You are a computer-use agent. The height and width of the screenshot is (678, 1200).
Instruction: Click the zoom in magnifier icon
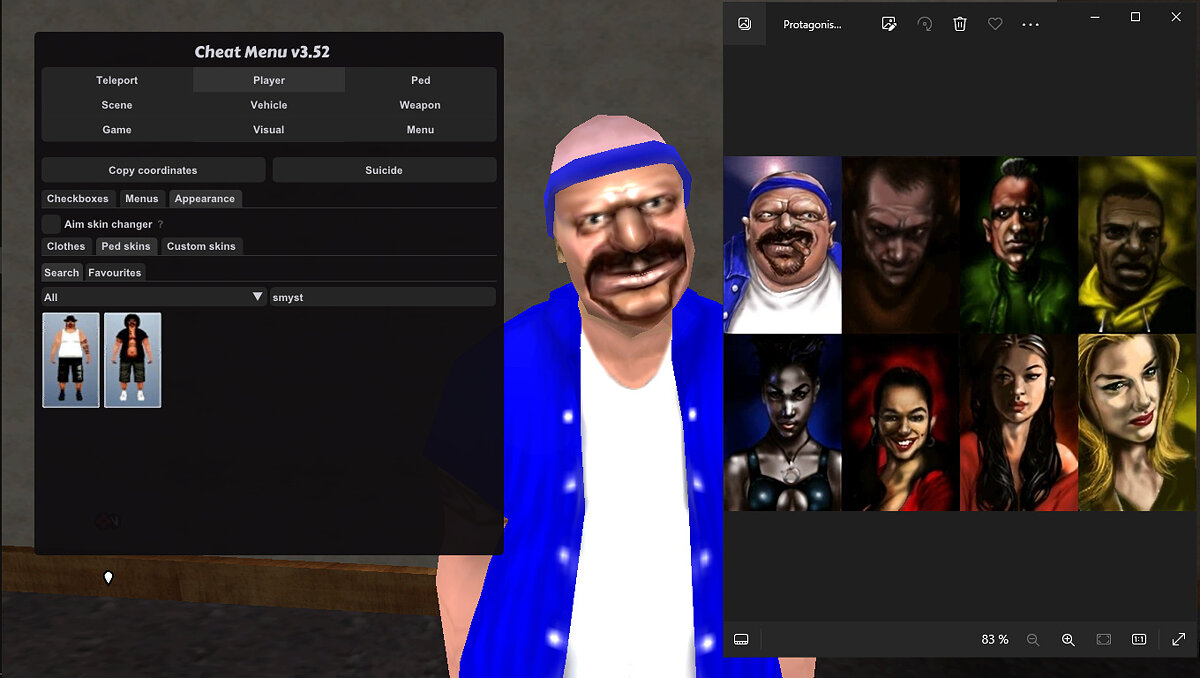1068,640
